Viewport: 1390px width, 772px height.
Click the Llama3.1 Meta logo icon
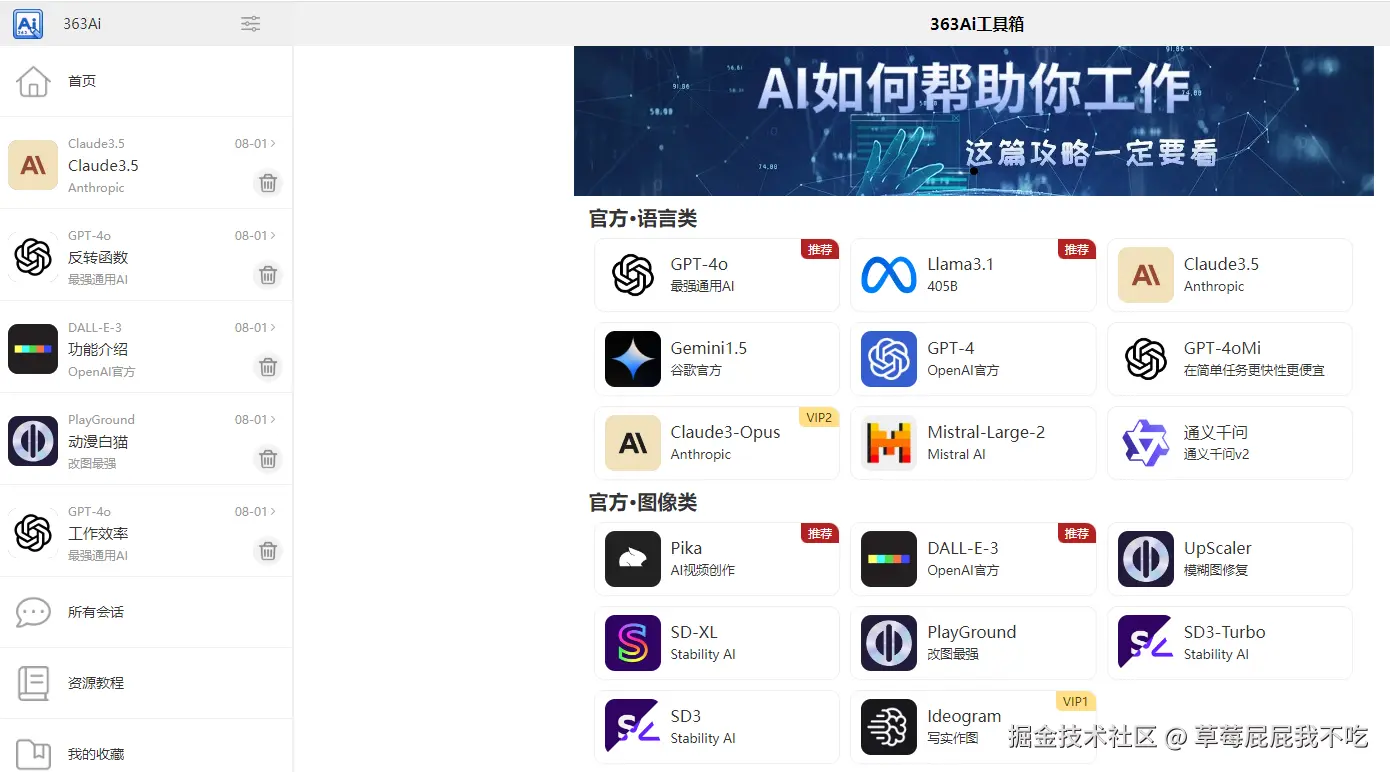[889, 275]
